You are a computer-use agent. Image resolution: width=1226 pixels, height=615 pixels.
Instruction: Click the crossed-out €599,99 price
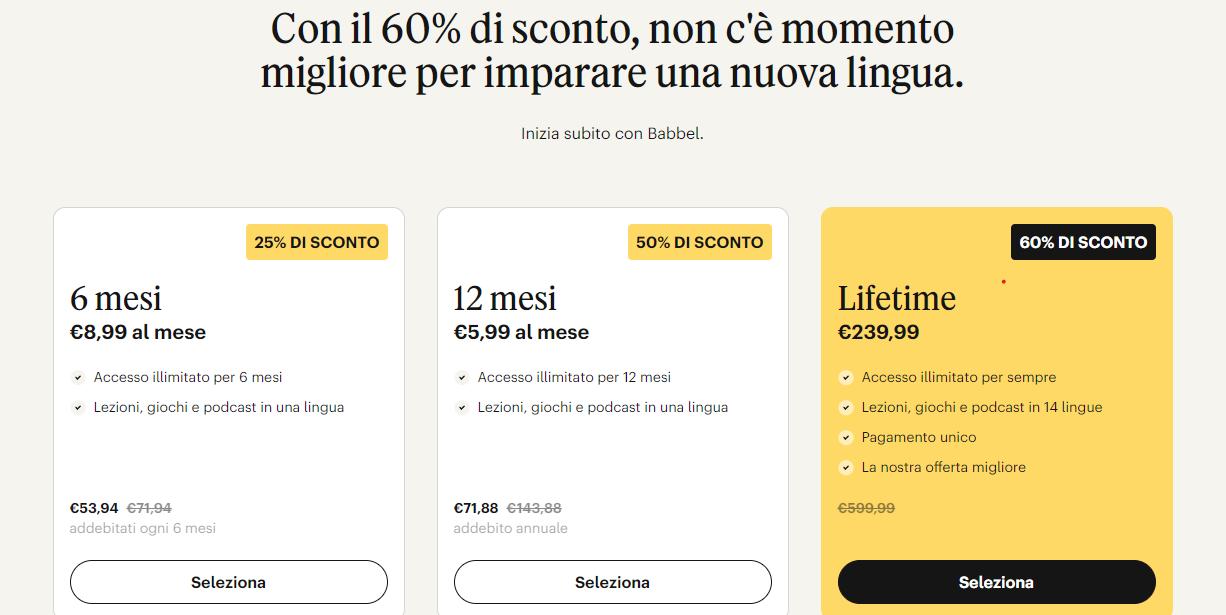coord(866,508)
